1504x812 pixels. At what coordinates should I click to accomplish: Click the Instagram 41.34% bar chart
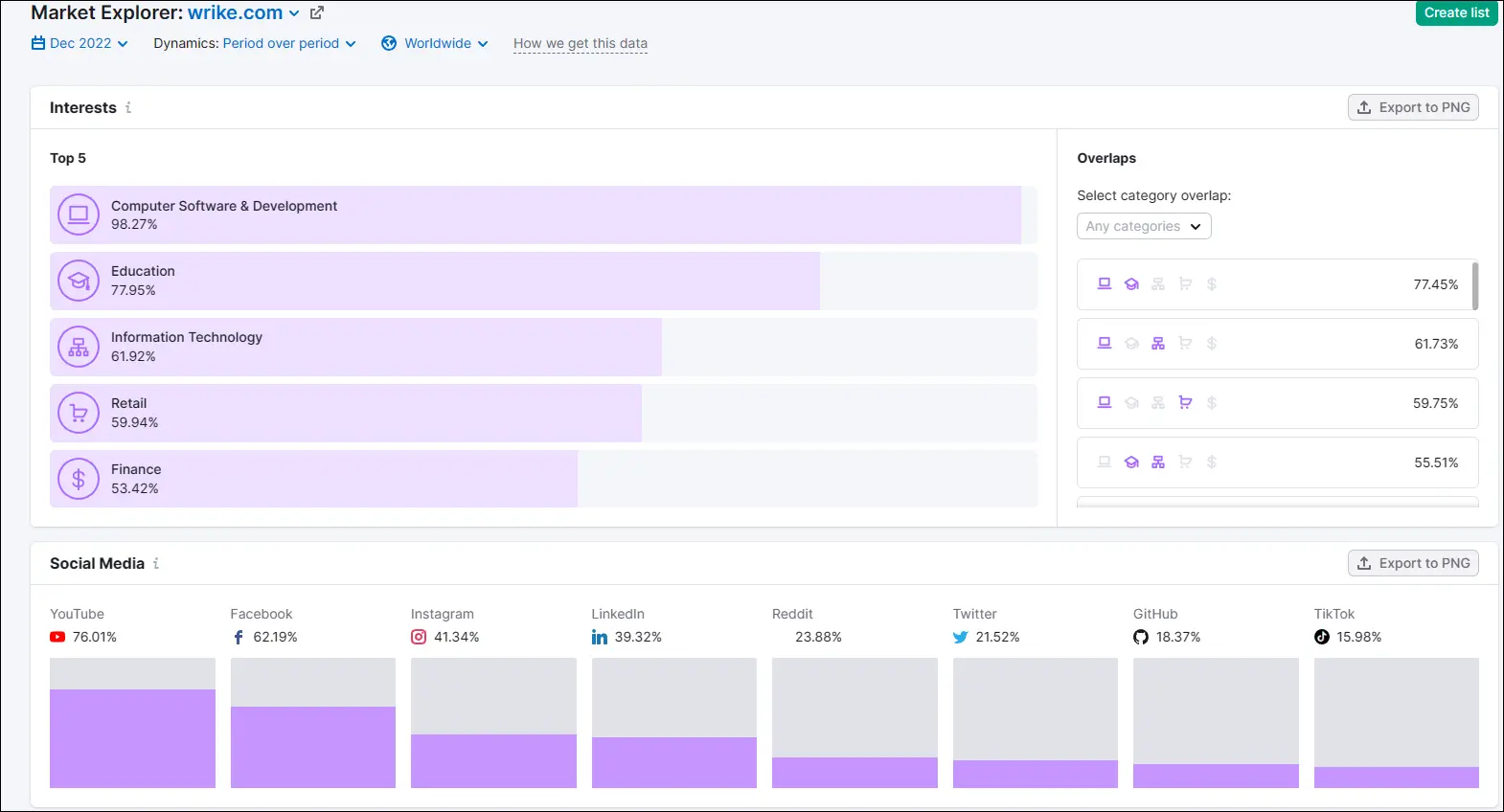[x=493, y=723]
